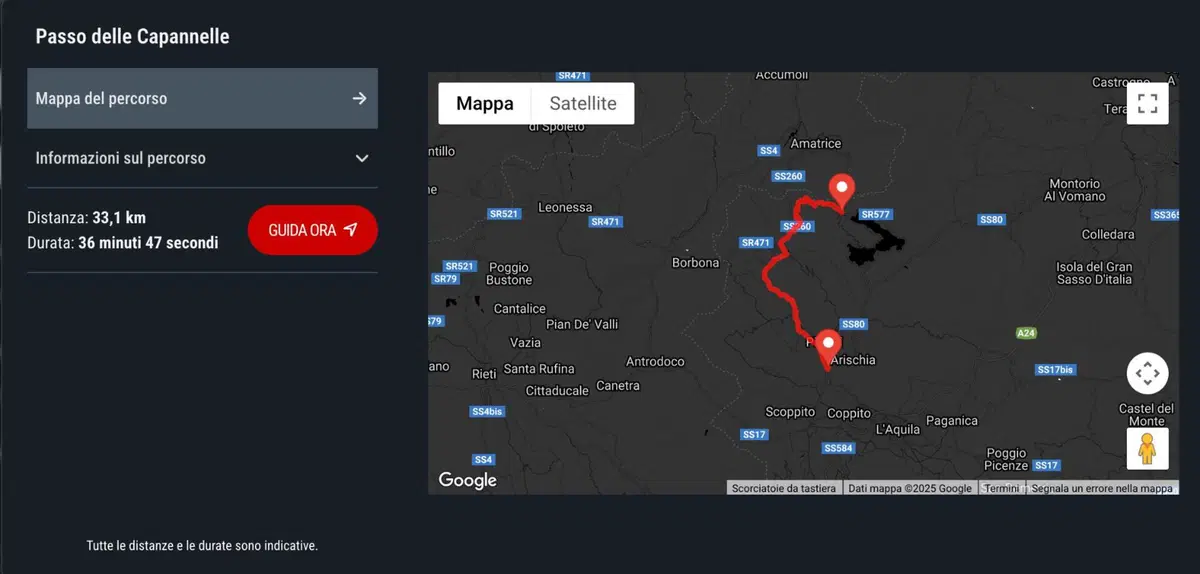Switch map to Satellite view
This screenshot has height=574, width=1200.
(x=583, y=103)
